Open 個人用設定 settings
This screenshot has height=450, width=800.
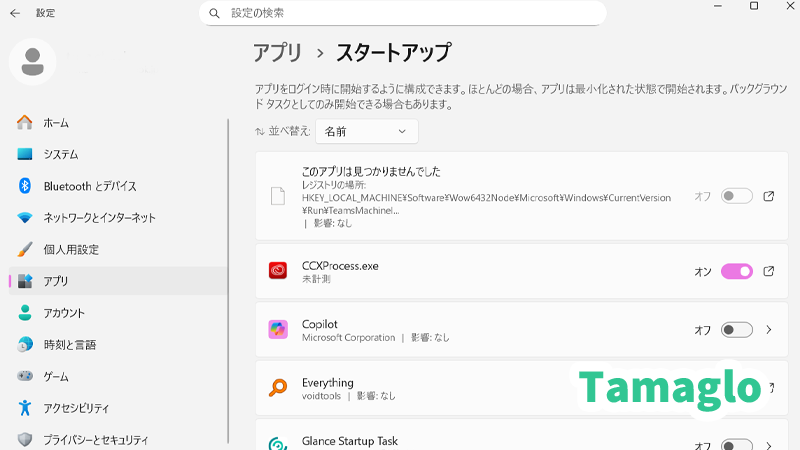pos(118,249)
